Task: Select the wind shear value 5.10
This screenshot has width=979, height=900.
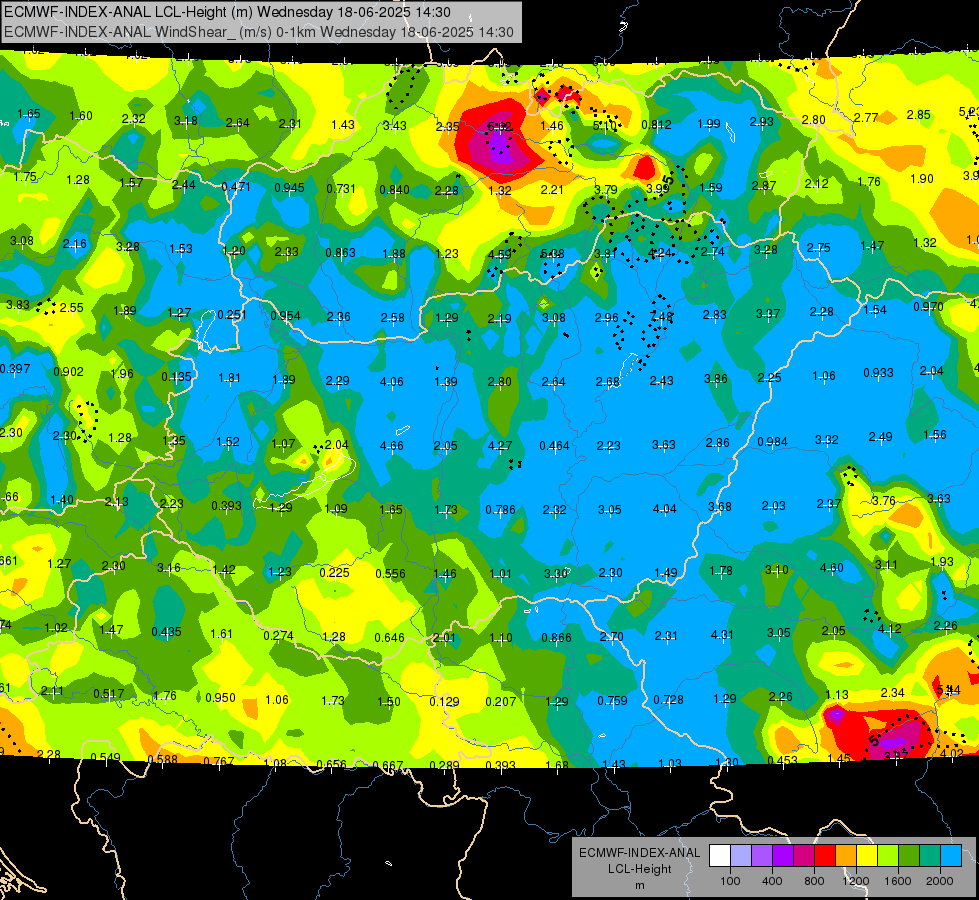Action: pos(604,126)
